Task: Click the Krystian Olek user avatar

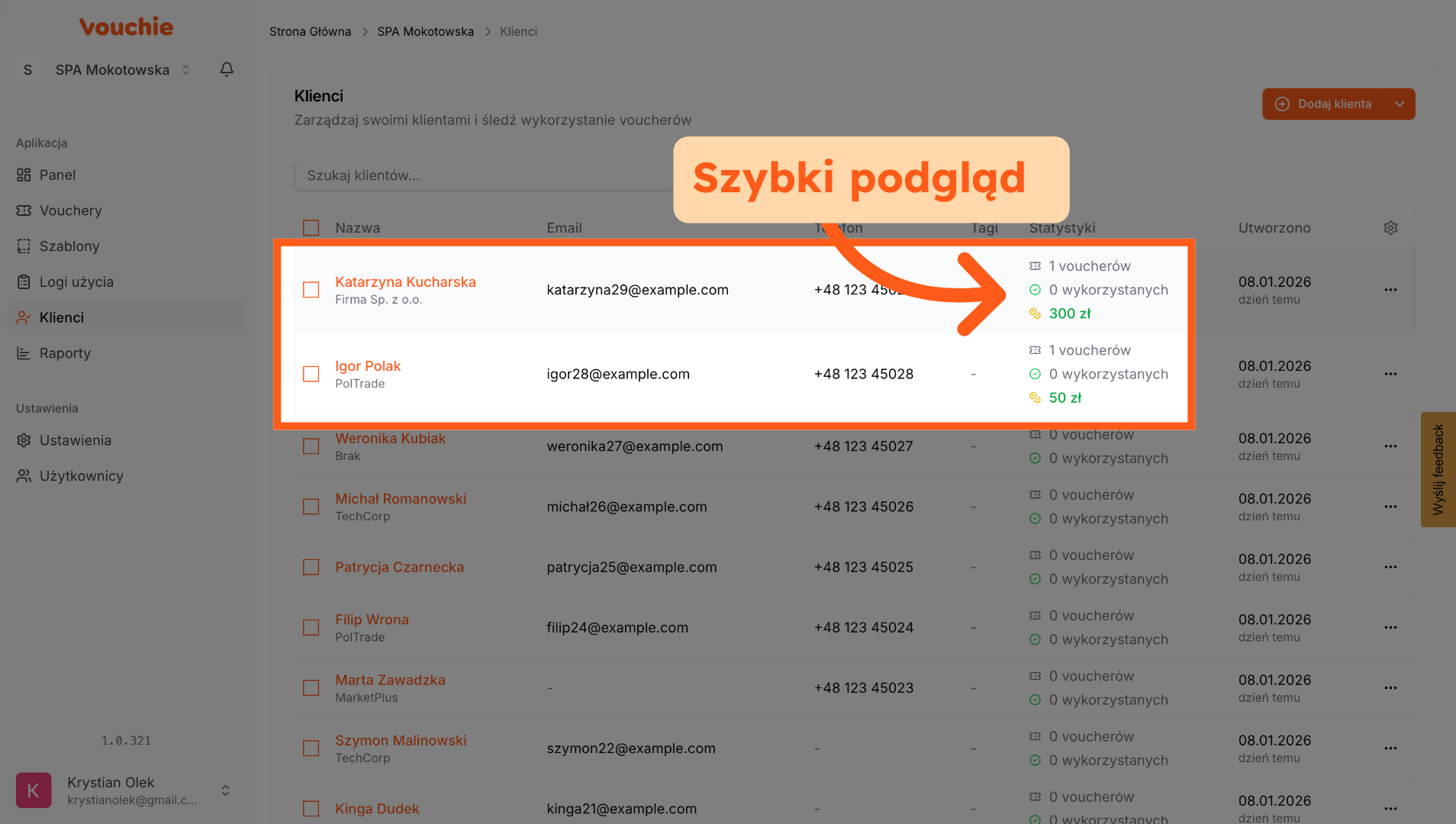Action: click(34, 790)
